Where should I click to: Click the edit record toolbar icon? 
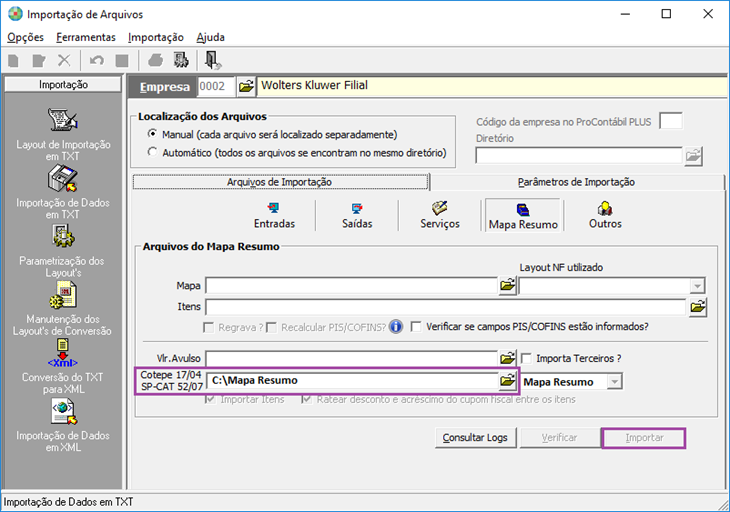click(x=39, y=61)
